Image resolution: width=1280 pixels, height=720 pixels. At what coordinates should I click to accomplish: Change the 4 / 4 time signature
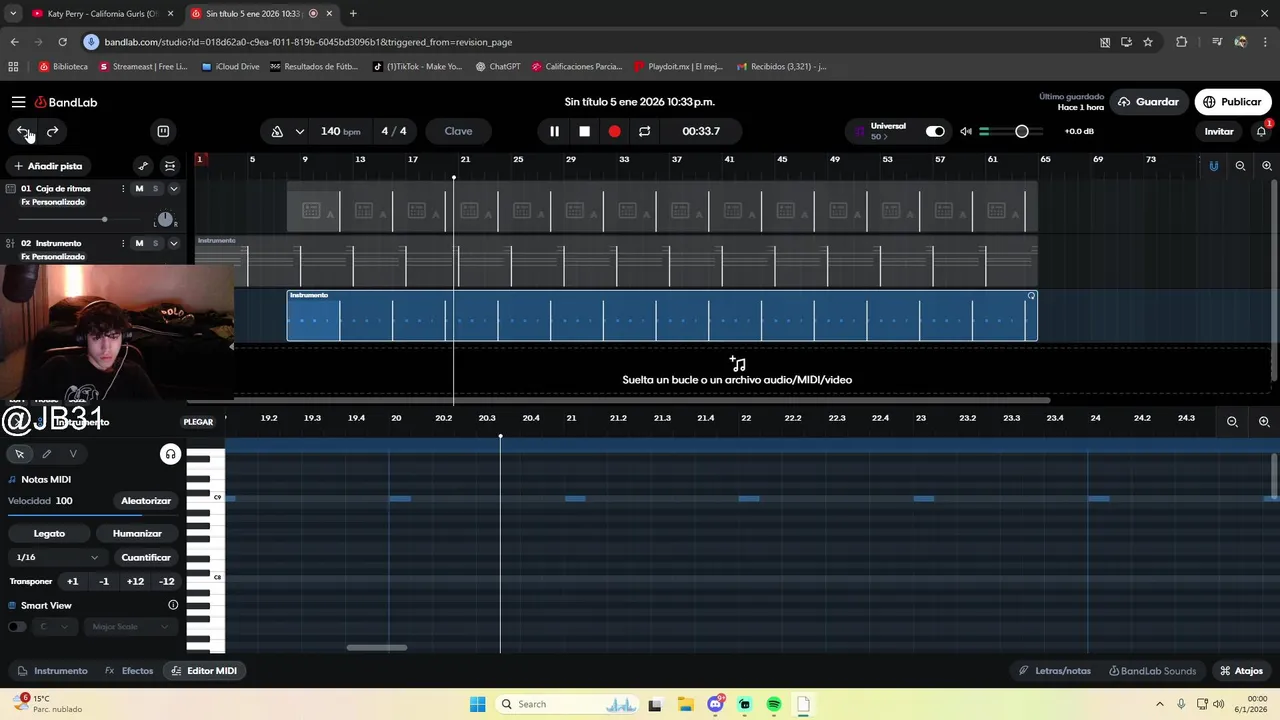(394, 131)
